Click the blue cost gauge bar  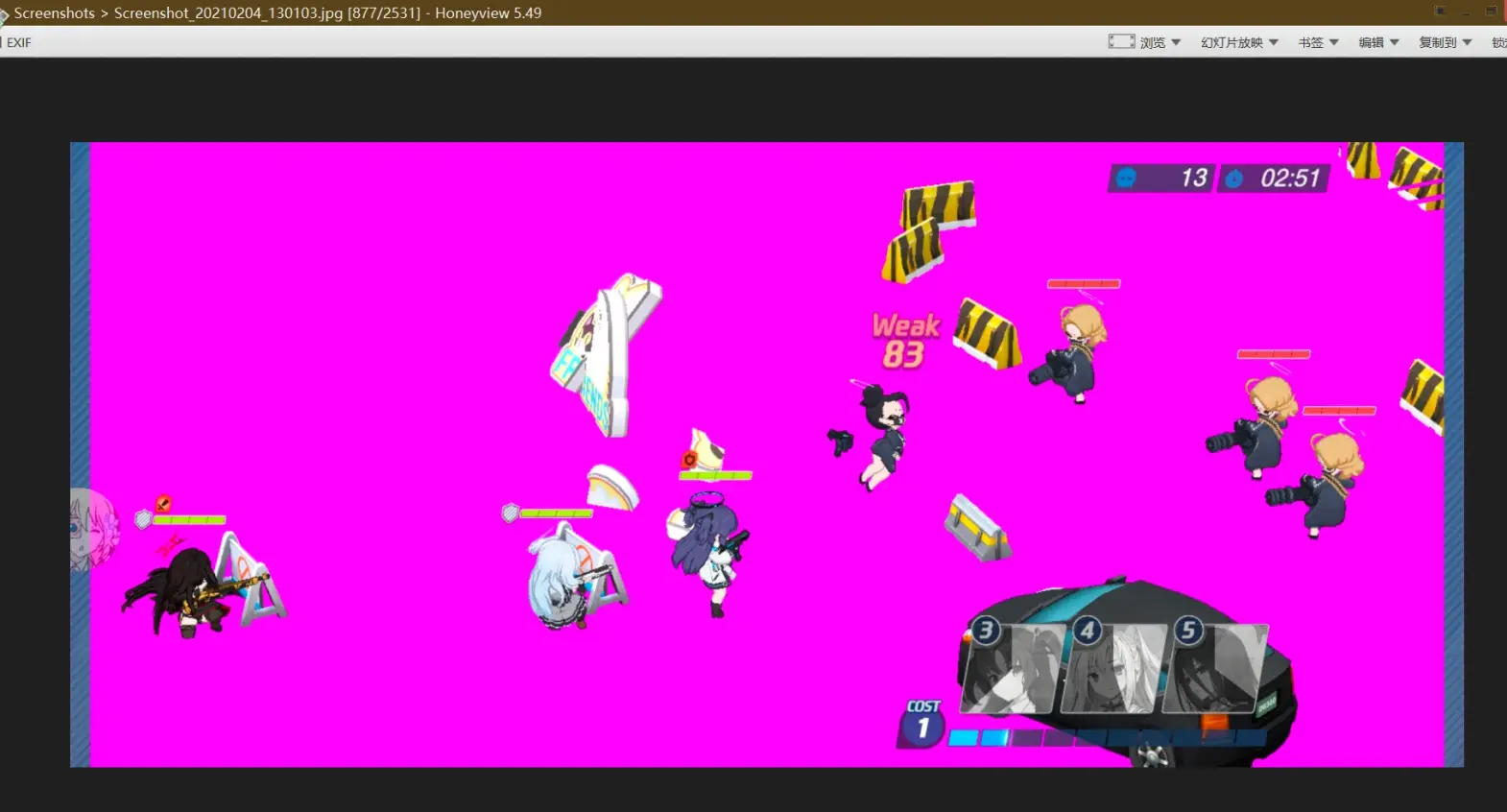coord(1107,738)
